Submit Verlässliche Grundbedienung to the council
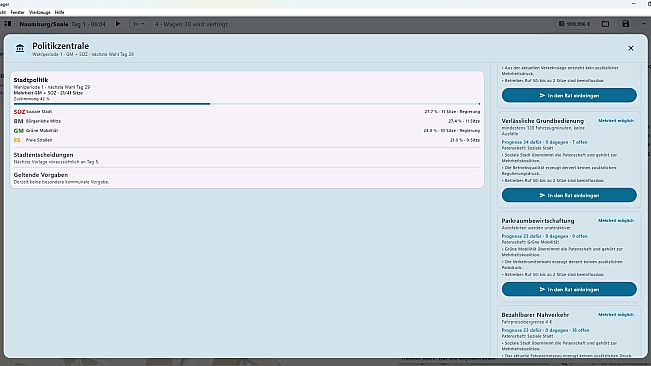Viewport: 651px width, 366px height. (569, 195)
